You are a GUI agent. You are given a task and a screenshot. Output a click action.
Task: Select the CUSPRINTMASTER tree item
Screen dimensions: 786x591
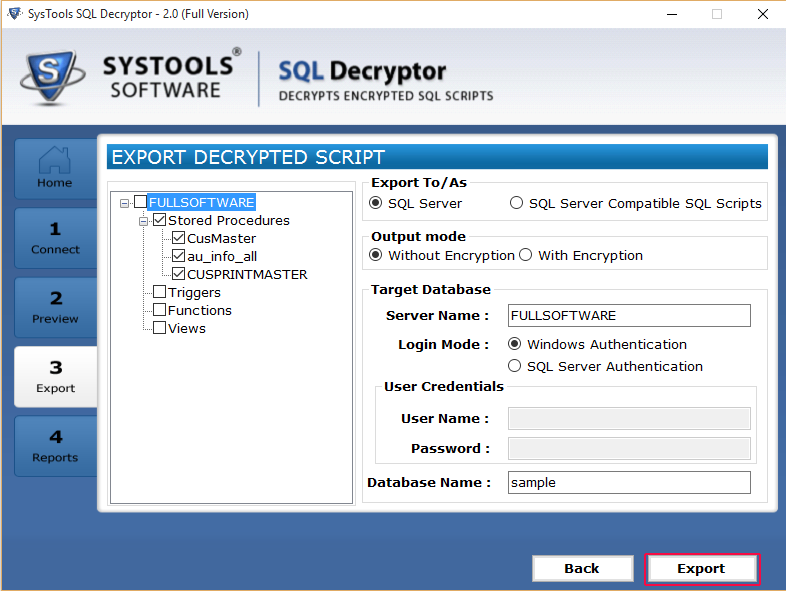tap(247, 274)
